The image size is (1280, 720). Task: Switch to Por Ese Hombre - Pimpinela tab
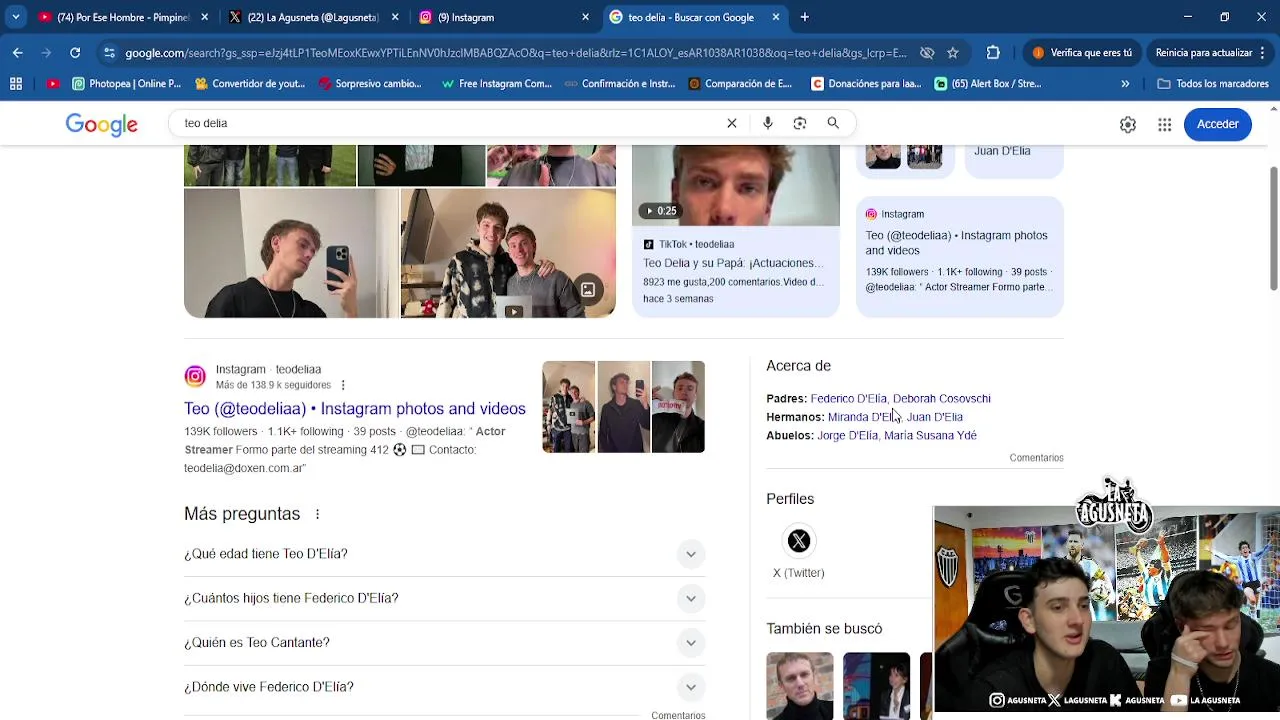(x=123, y=17)
